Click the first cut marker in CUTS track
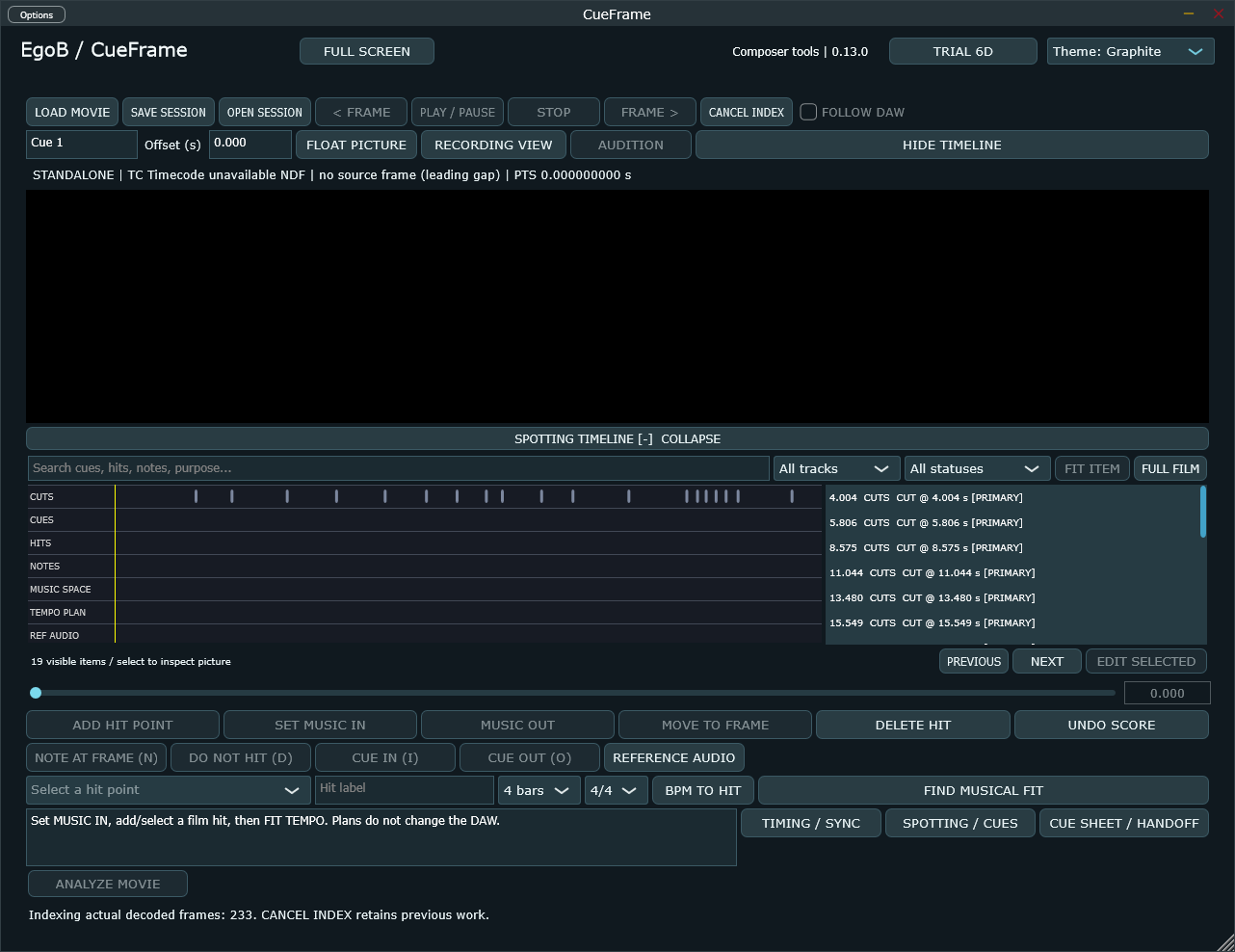The image size is (1235, 952). (196, 496)
